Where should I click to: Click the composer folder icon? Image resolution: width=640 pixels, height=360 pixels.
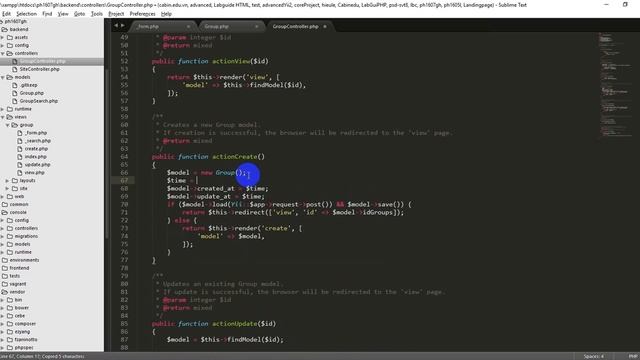tap(10, 324)
